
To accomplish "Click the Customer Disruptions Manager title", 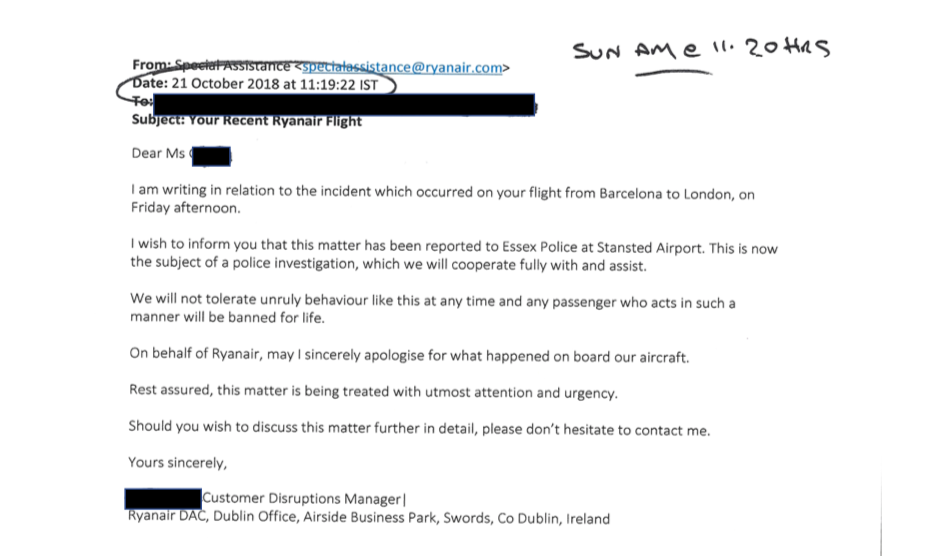I will coord(302,499).
